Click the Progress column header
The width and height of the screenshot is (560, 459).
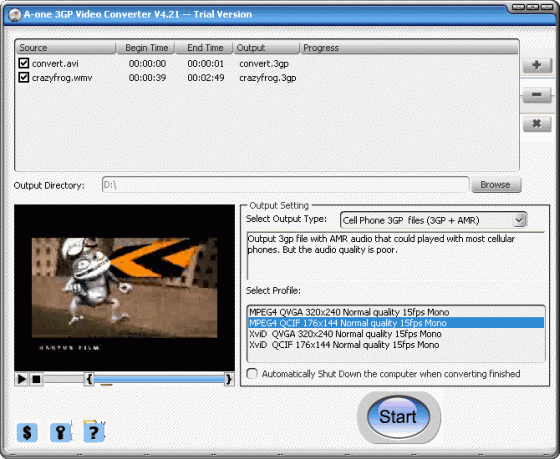pyautogui.click(x=409, y=48)
